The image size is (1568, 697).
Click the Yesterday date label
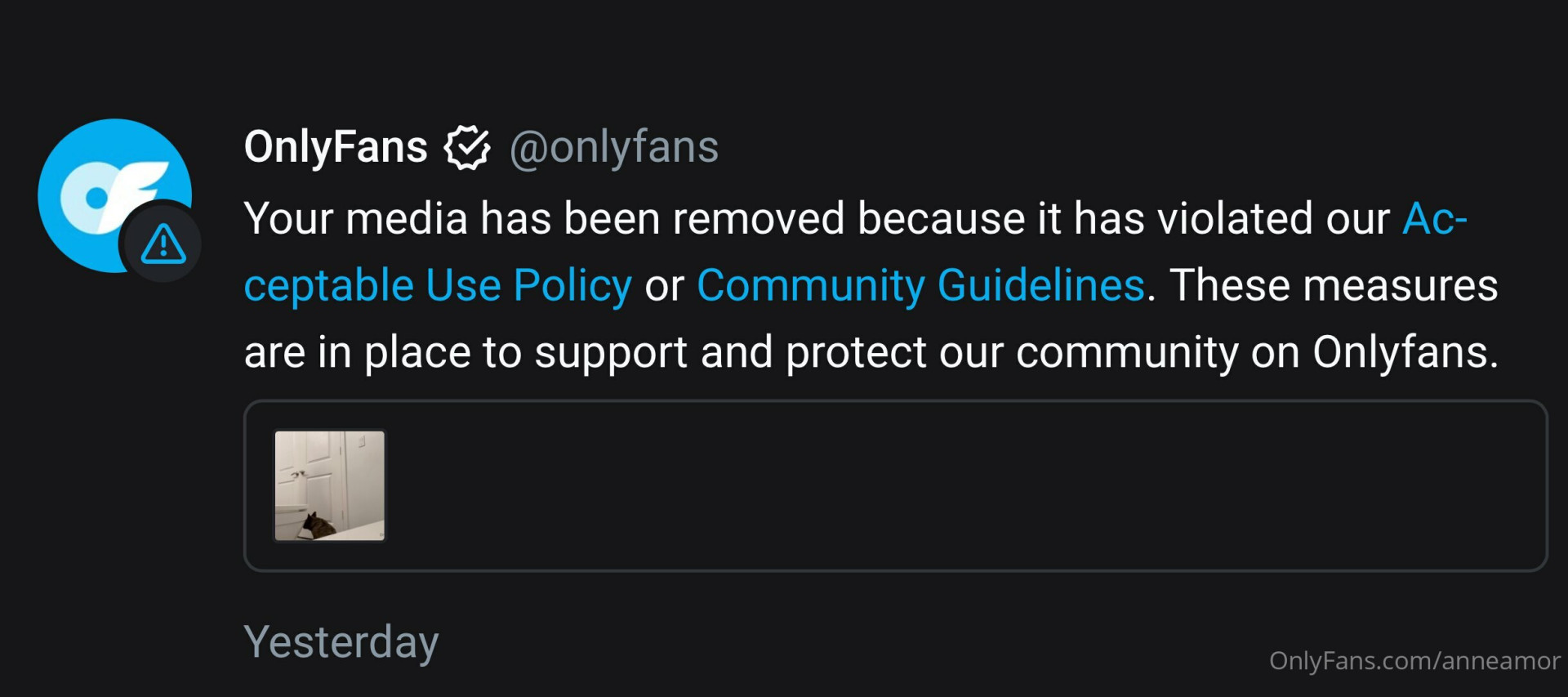click(x=341, y=642)
